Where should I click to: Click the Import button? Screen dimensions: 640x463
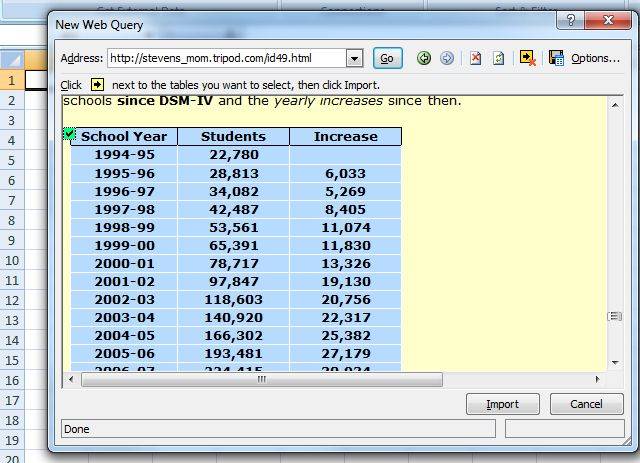(502, 404)
